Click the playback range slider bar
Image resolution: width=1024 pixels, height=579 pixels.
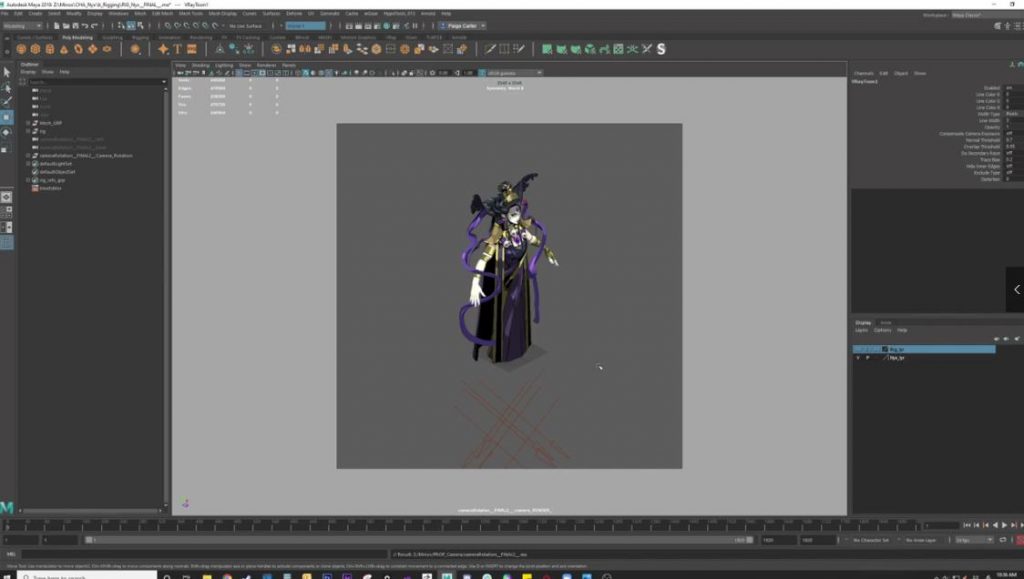point(418,540)
